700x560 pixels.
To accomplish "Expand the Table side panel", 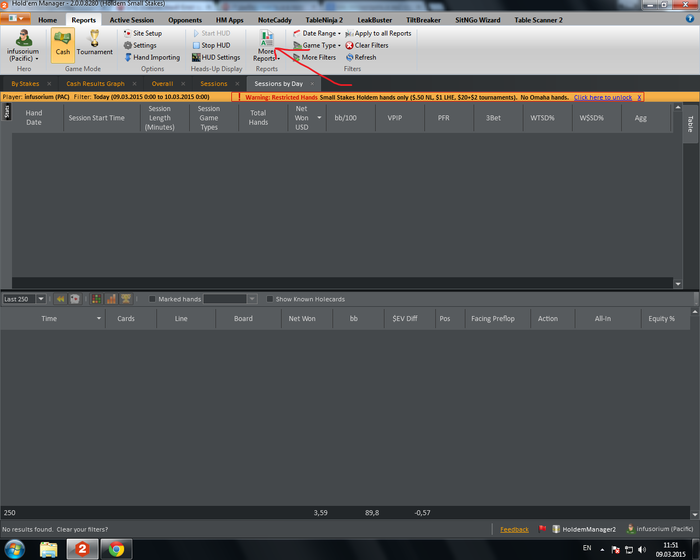I will [x=690, y=124].
